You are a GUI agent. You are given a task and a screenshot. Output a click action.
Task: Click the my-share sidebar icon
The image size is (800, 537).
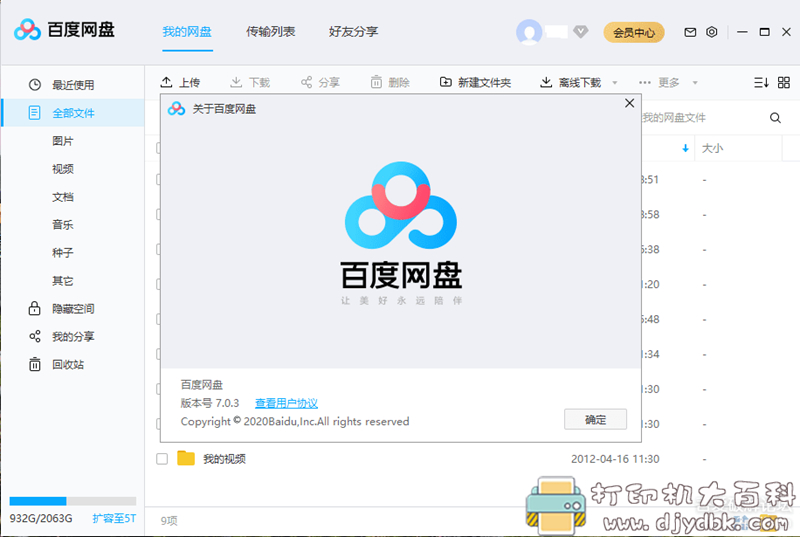coord(35,336)
